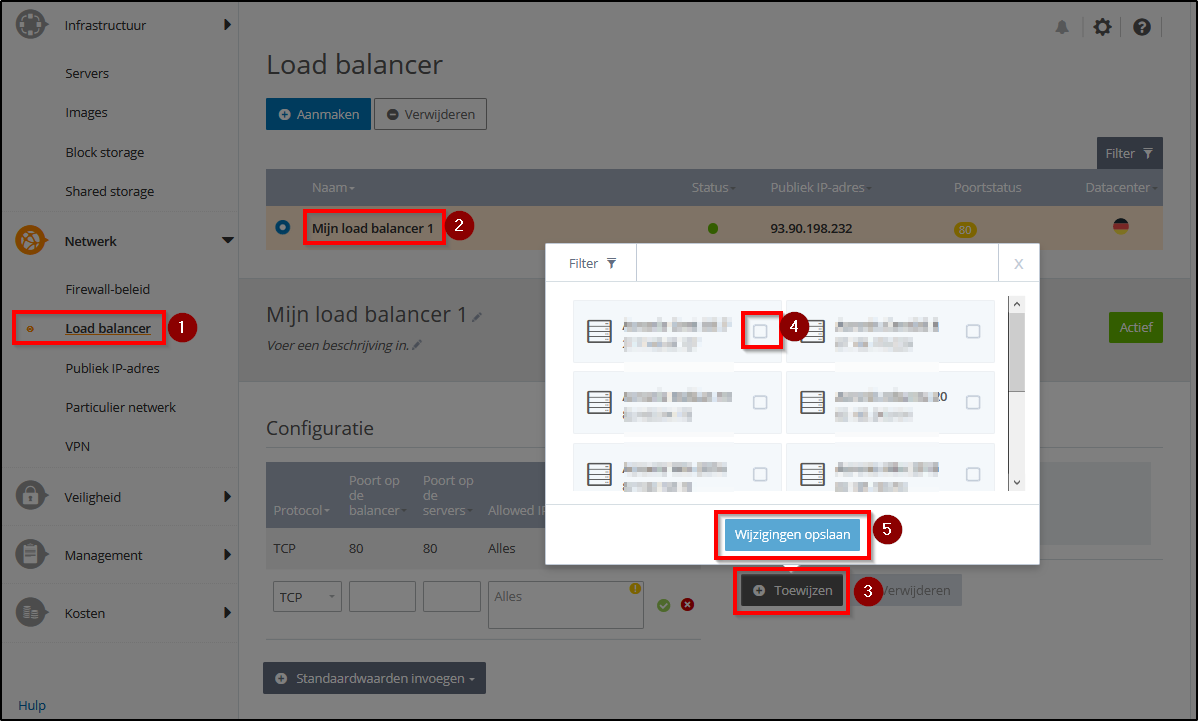Click the Aanmaken button

pyautogui.click(x=318, y=114)
